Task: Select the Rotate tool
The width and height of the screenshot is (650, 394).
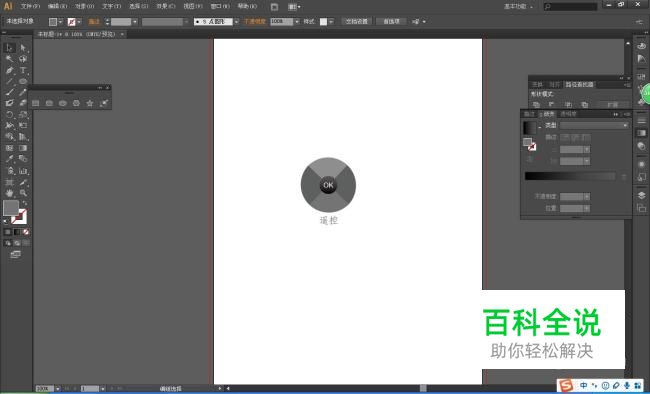Action: [10, 114]
